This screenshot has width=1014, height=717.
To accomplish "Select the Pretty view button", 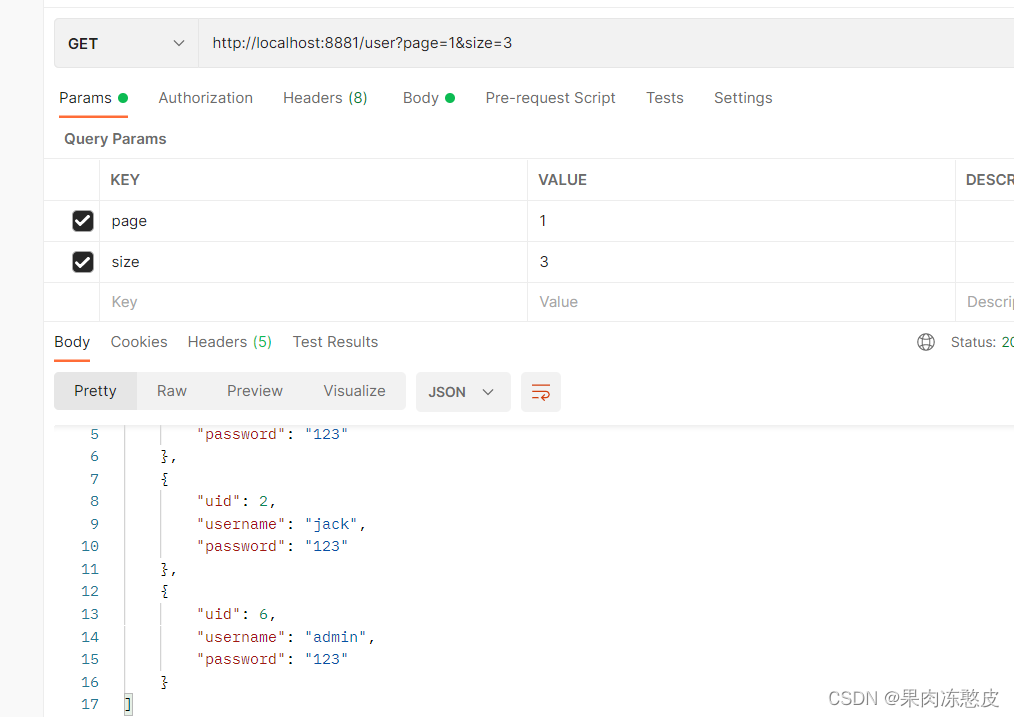I will click(95, 391).
